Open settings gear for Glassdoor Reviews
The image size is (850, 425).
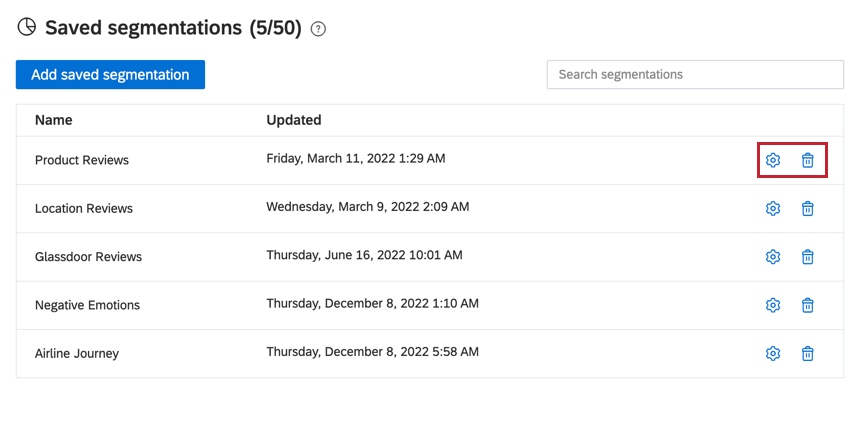(x=772, y=257)
